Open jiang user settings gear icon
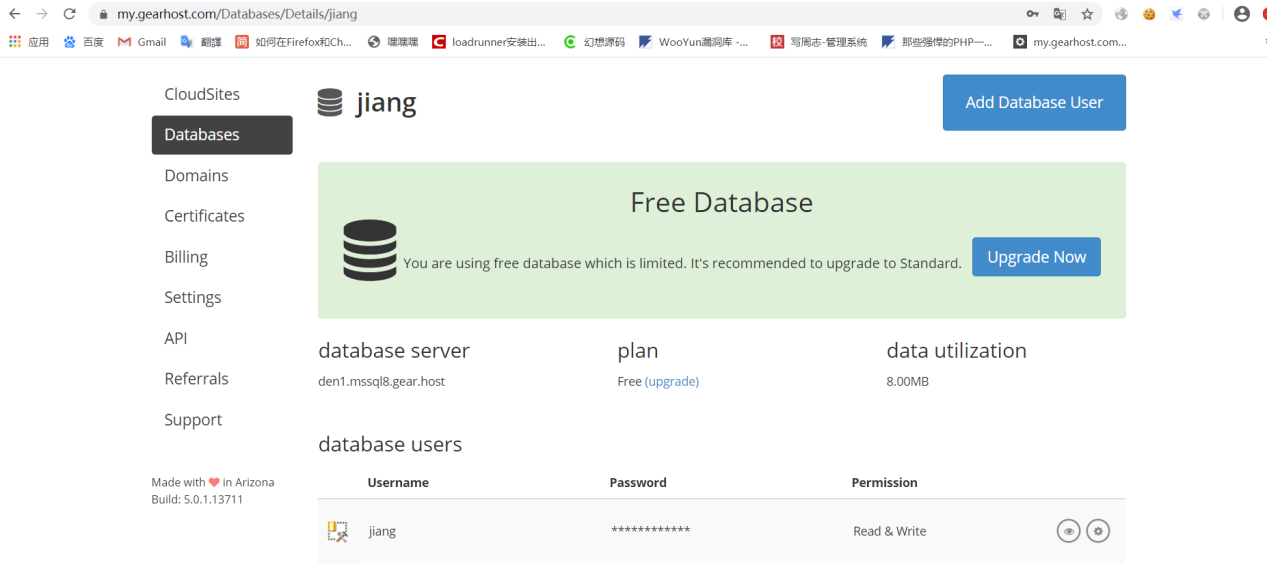This screenshot has height=578, width=1267. [x=1098, y=531]
